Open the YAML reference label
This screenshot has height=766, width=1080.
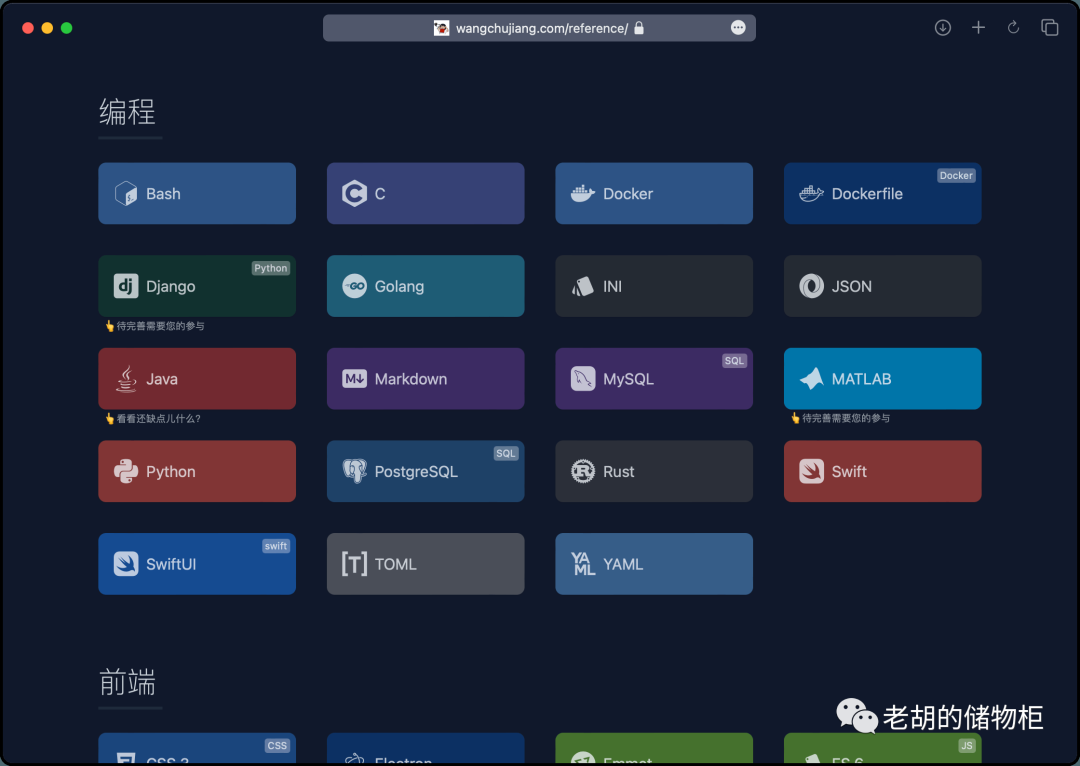[x=623, y=564]
